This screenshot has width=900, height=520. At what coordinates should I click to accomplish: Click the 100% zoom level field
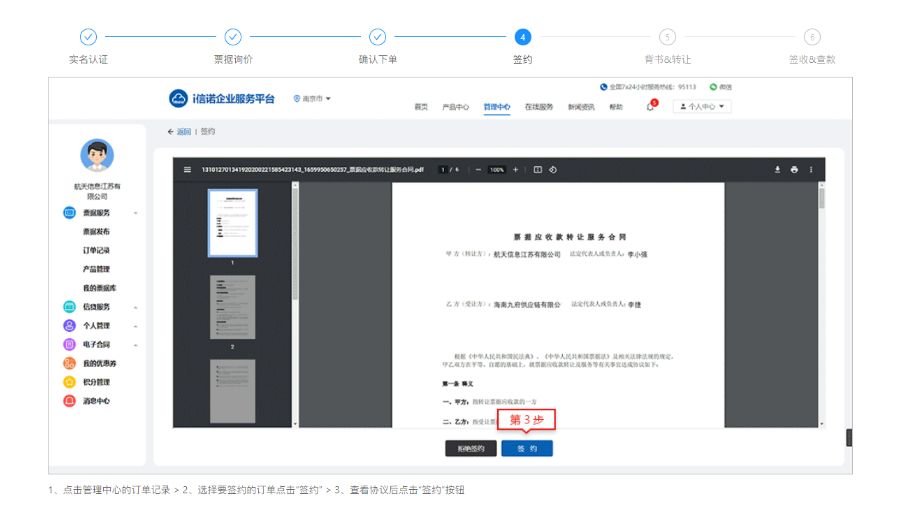click(x=496, y=170)
